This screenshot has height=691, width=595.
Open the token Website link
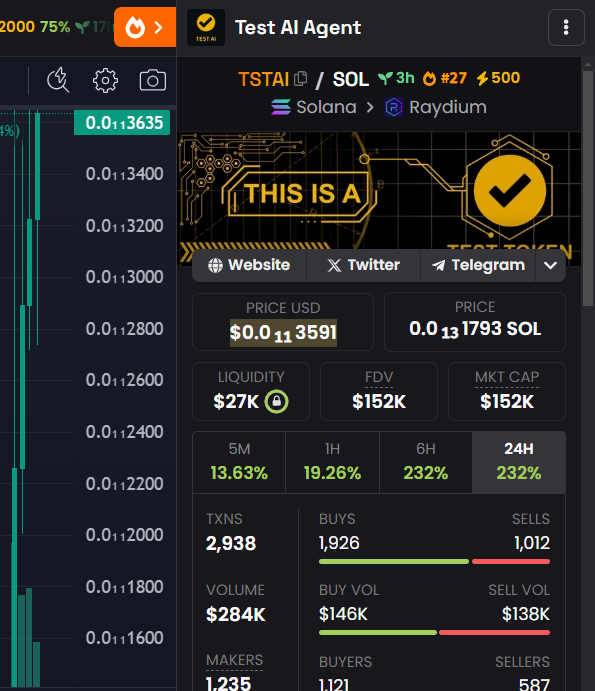[249, 265]
